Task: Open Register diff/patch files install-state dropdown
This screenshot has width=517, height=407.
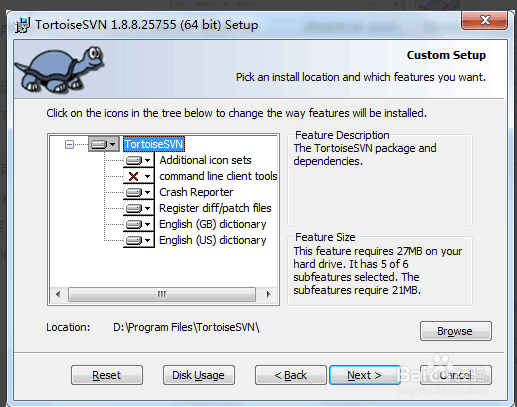Action: pos(139,208)
